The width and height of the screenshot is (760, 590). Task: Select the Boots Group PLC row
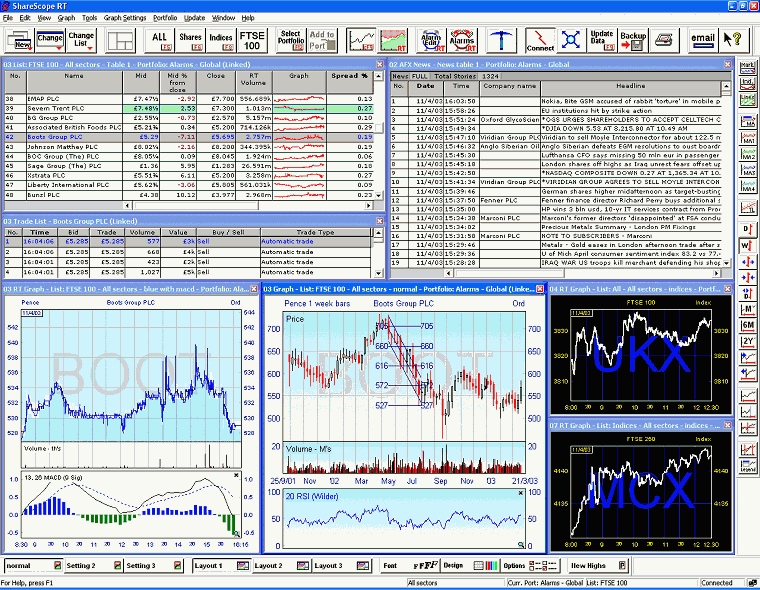pos(189,137)
